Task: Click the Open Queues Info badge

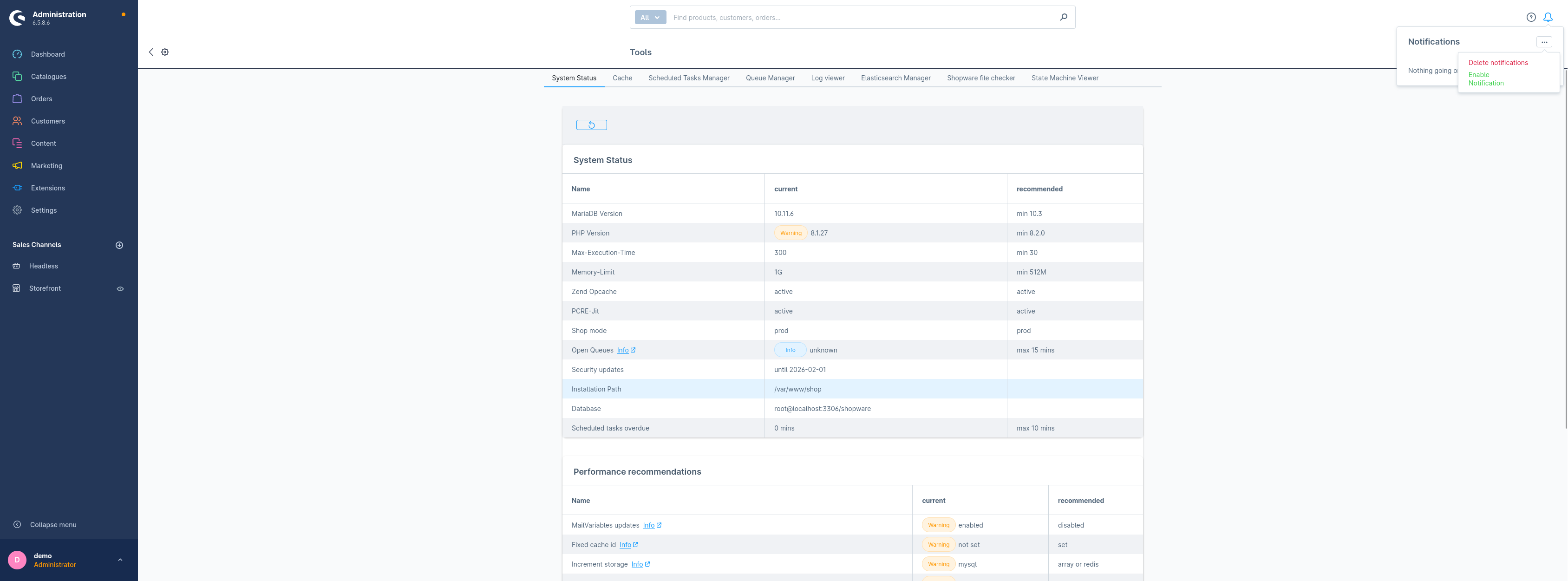Action: click(790, 350)
